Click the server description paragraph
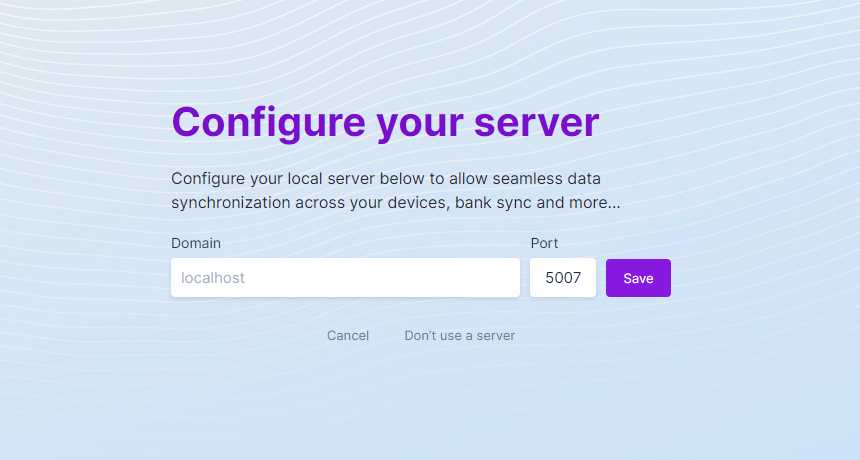 pos(393,190)
